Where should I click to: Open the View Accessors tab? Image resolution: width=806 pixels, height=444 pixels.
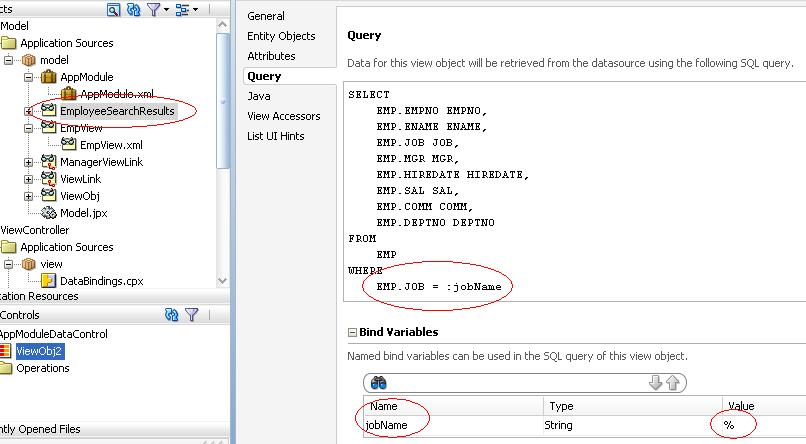tap(284, 116)
